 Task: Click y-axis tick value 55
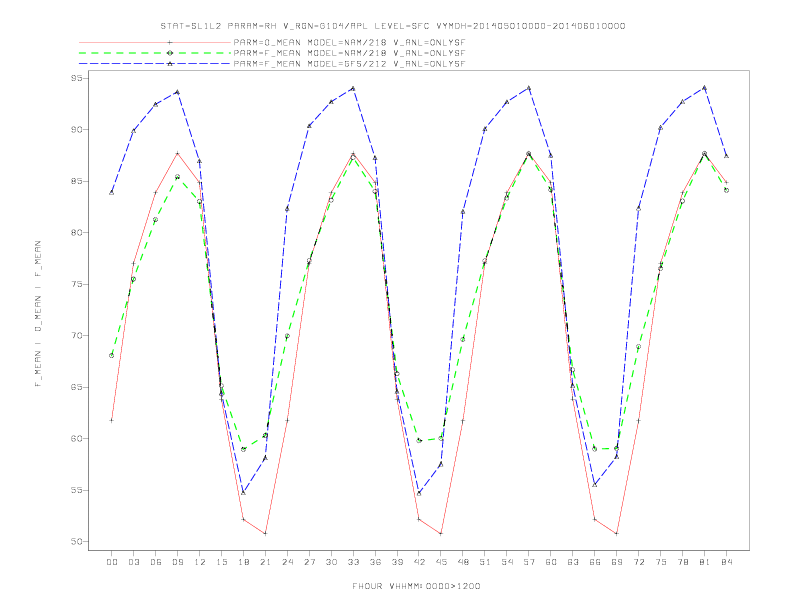77,490
